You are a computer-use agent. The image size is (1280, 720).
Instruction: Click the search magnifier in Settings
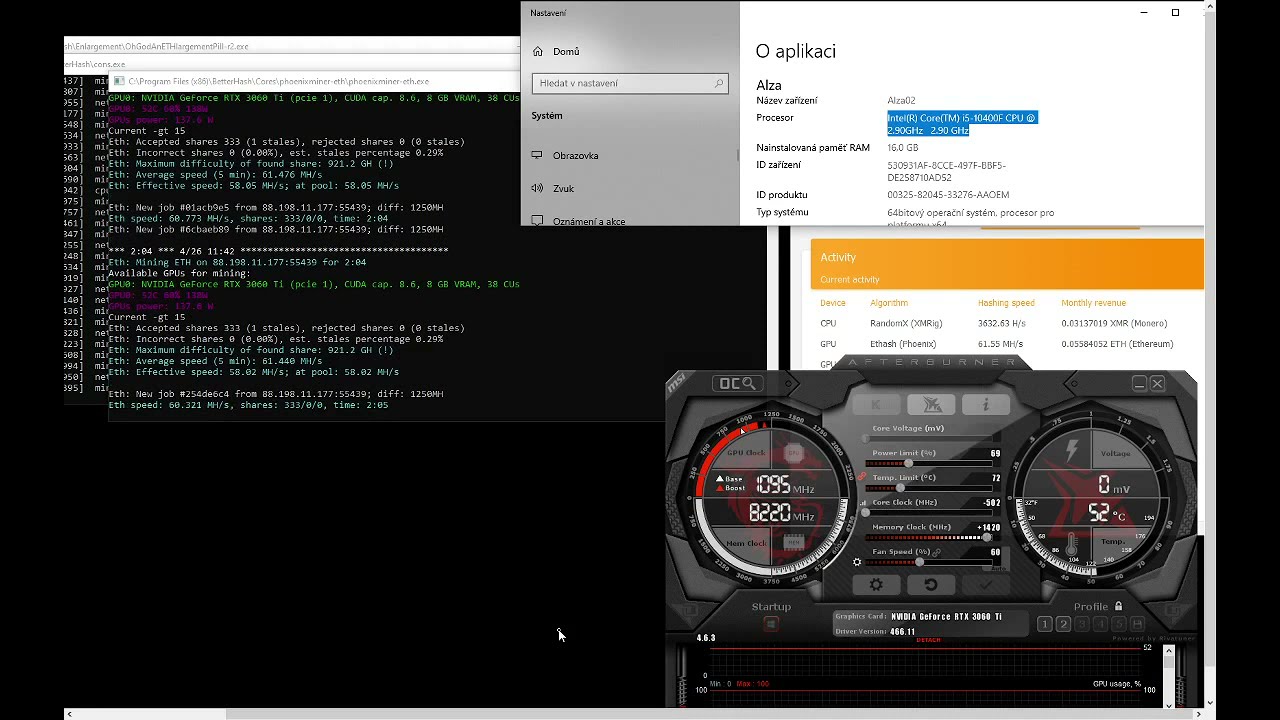[x=718, y=83]
